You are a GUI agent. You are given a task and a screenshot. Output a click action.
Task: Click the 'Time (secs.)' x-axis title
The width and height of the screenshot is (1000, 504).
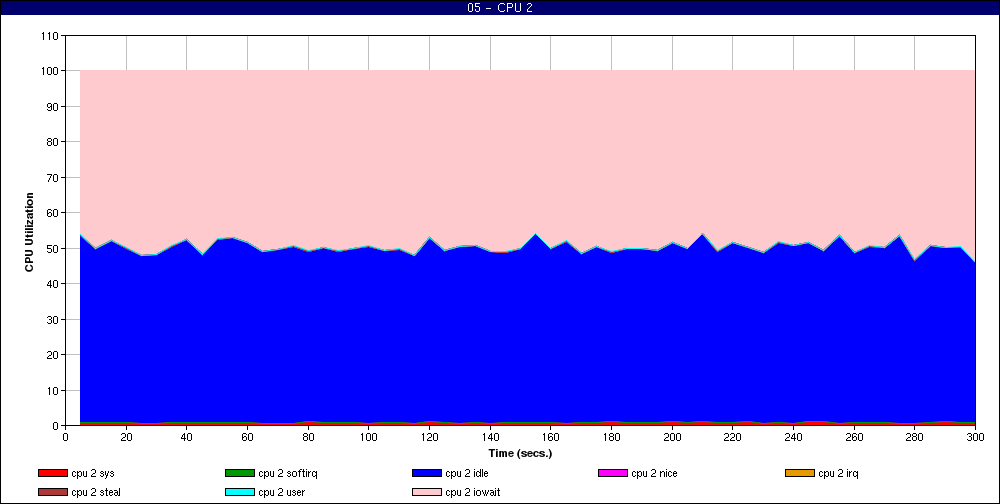(x=520, y=453)
